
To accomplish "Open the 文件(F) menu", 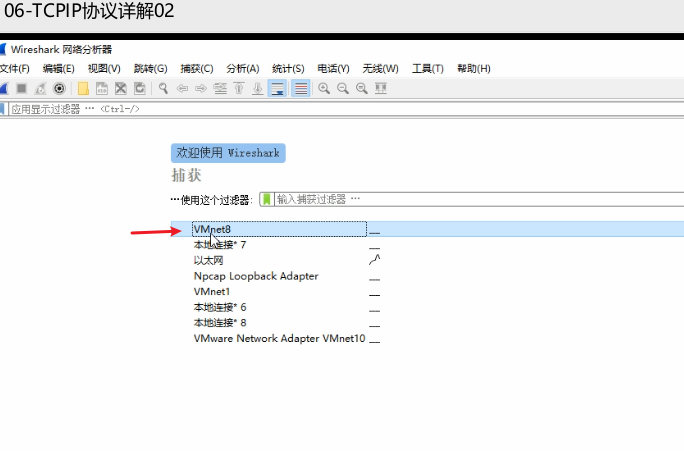I will [14, 68].
